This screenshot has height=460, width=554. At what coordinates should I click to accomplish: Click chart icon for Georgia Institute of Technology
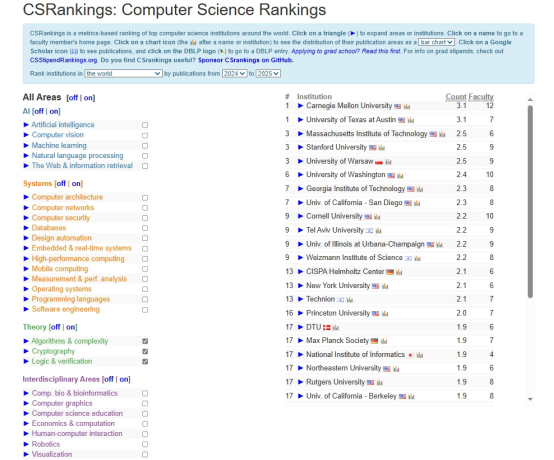click(x=420, y=189)
